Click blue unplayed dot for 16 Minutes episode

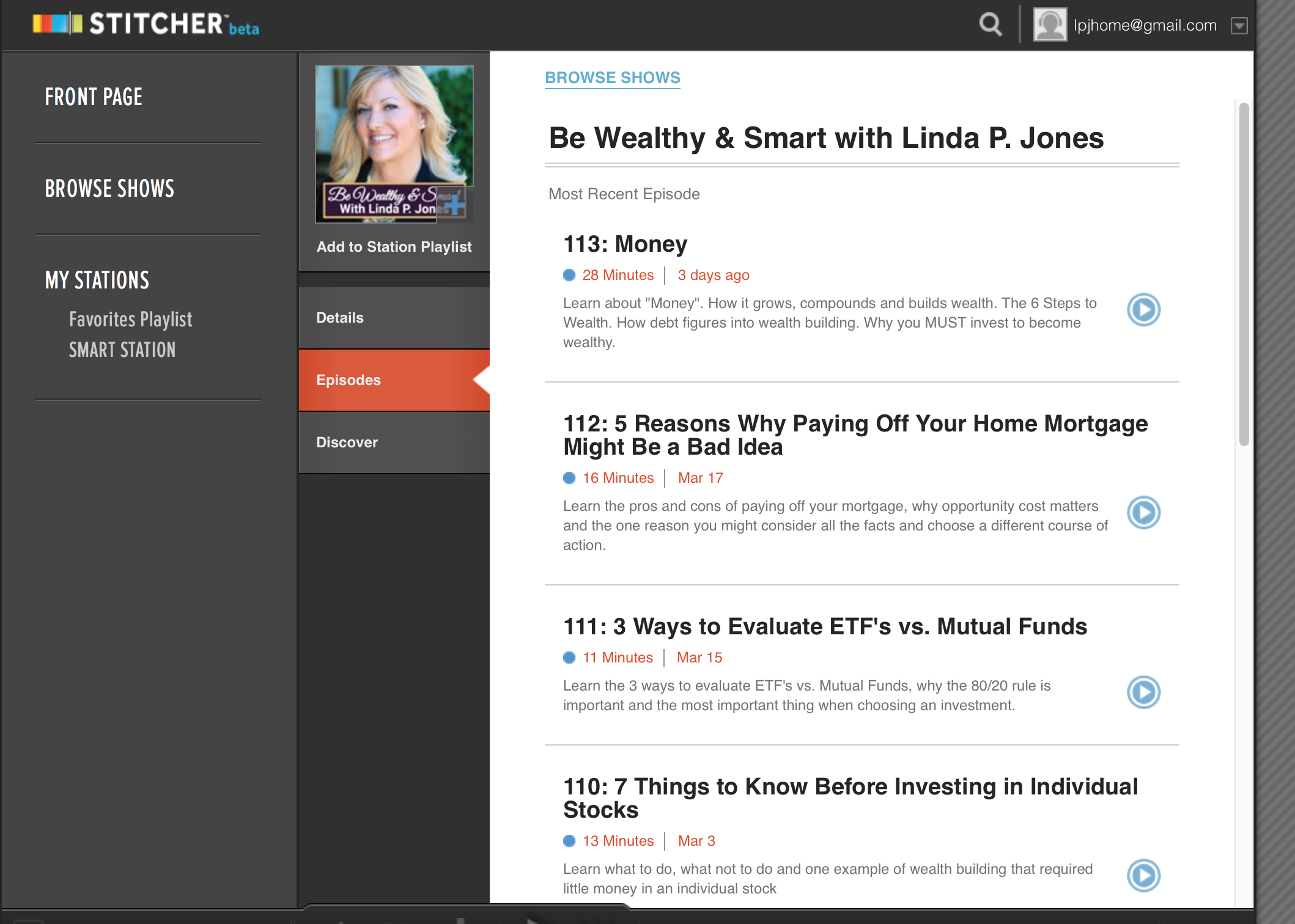pyautogui.click(x=569, y=478)
